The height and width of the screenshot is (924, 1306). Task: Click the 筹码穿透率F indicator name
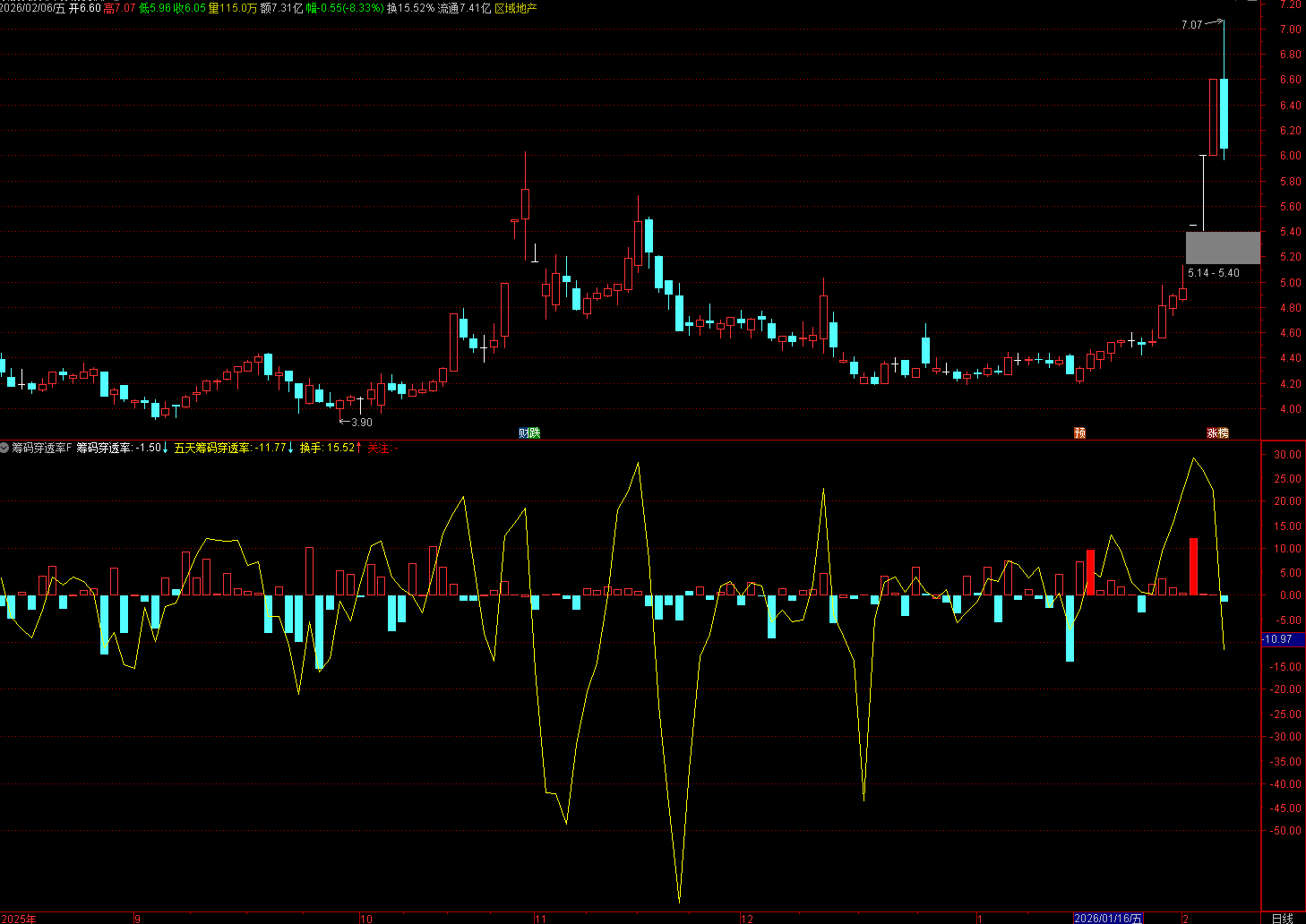(x=41, y=448)
